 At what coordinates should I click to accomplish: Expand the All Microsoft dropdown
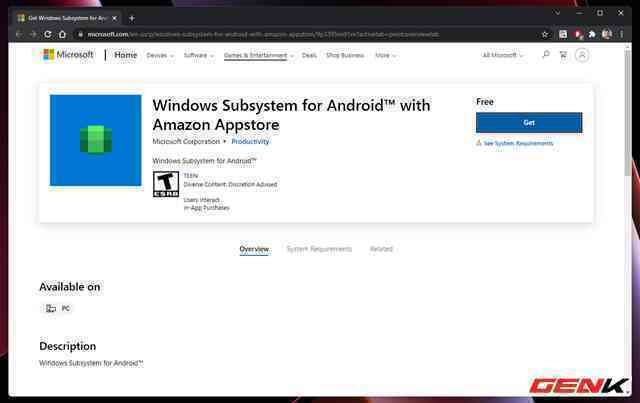coord(502,55)
